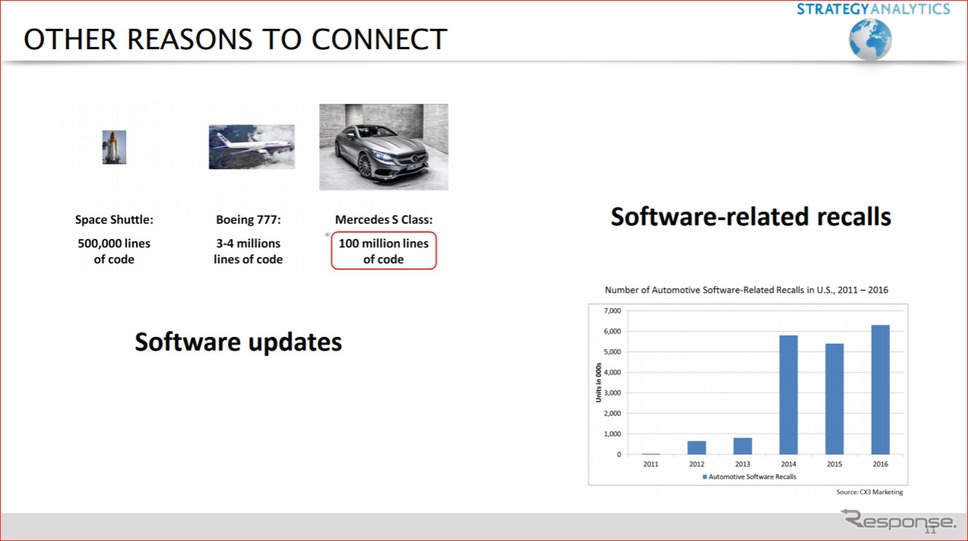Select the 'Mercedes S Class:' label
Image resolution: width=968 pixels, height=541 pixels.
point(384,219)
